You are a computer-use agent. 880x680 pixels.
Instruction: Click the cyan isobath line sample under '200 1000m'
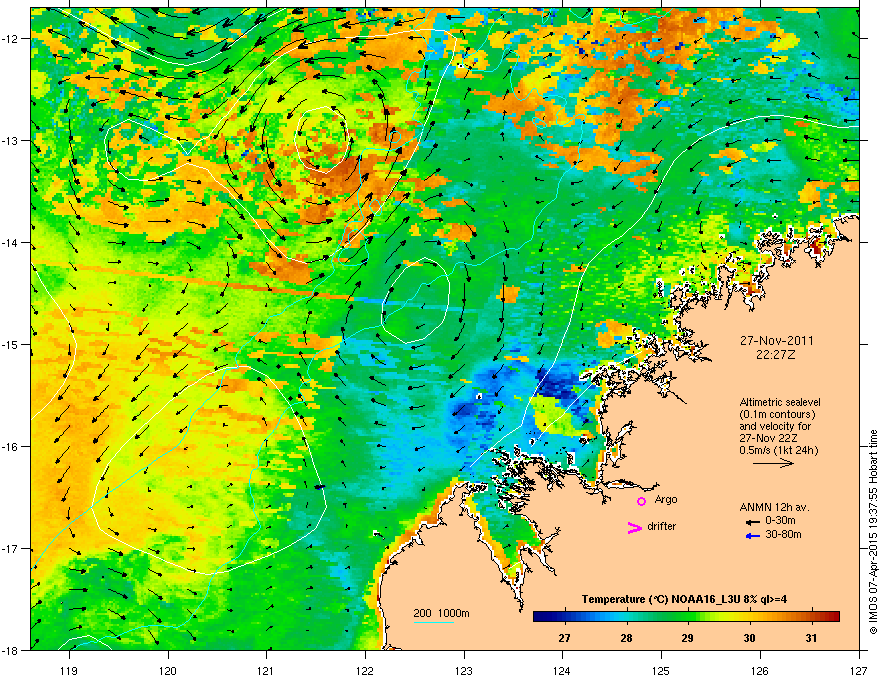click(x=433, y=622)
